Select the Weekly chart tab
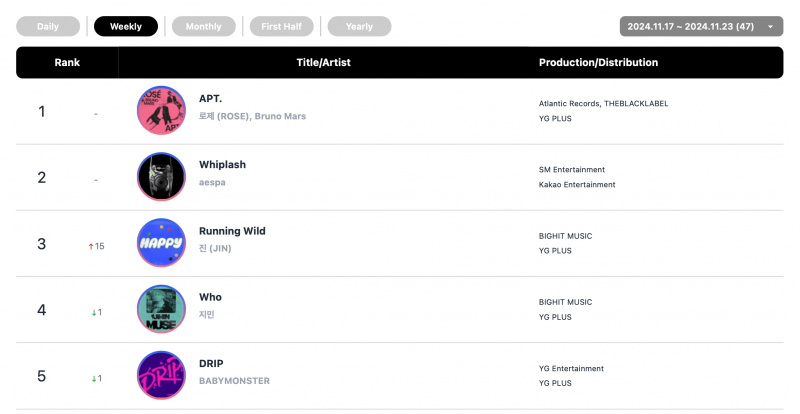Screen dimensions: 800x414 126,27
